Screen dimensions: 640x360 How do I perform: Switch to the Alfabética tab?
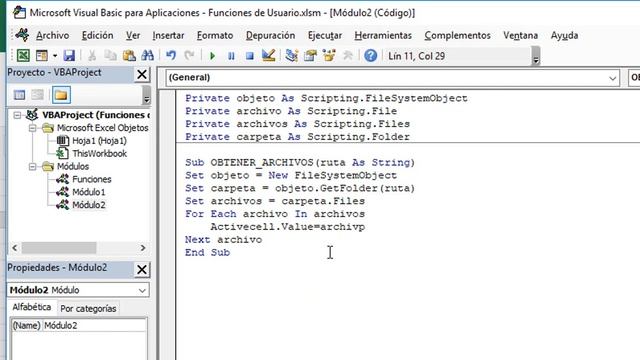[31, 307]
